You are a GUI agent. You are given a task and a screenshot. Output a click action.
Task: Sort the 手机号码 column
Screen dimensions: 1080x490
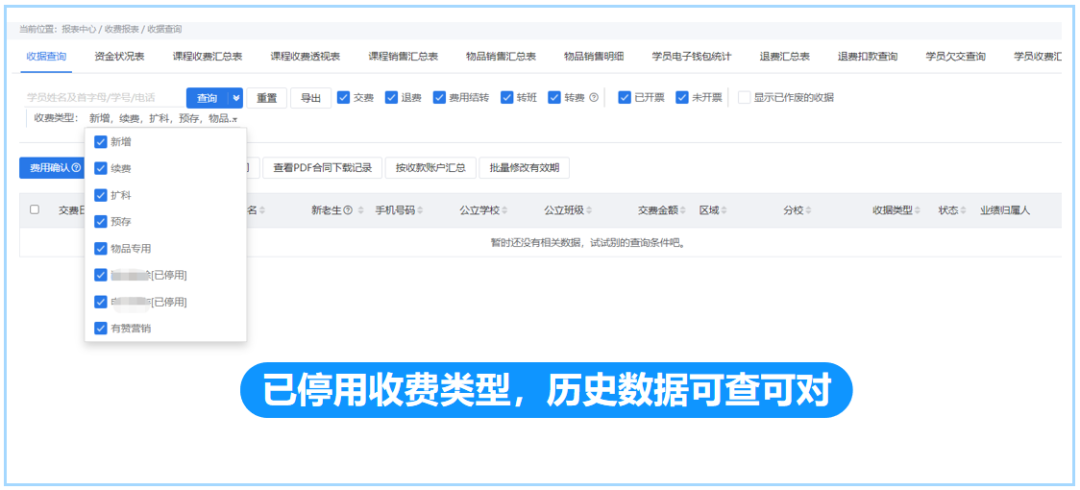click(x=420, y=210)
